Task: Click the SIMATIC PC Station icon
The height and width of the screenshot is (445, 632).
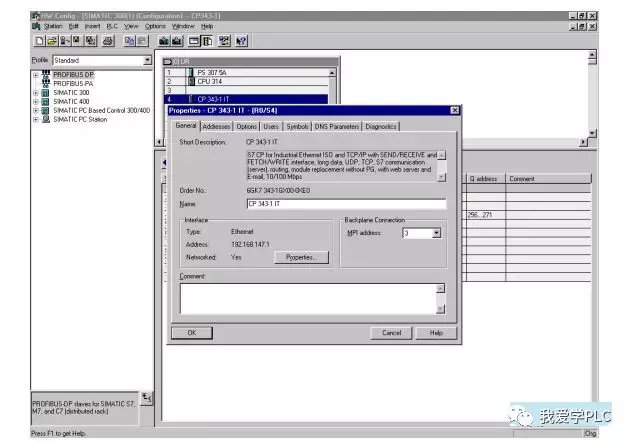Action: click(46, 120)
